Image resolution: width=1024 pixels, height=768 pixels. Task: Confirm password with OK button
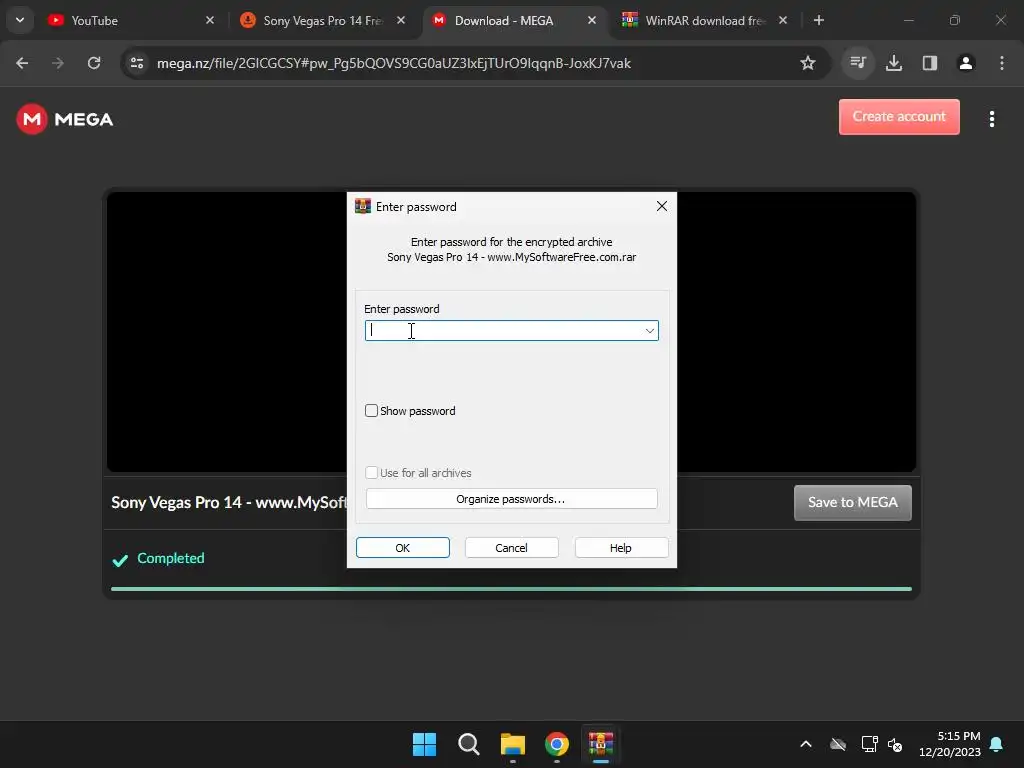point(403,548)
